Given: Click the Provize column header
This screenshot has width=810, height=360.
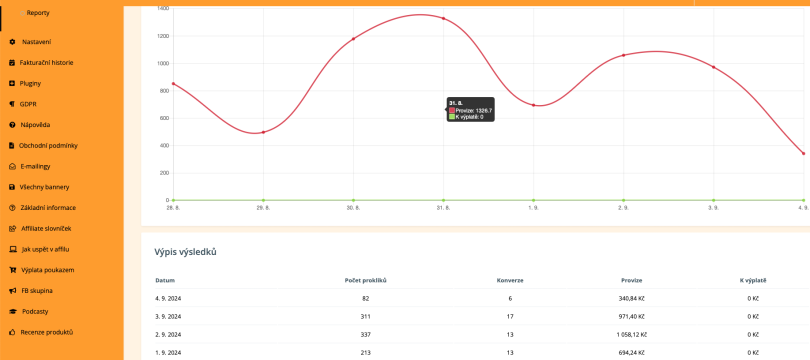Looking at the screenshot, I should click(x=632, y=280).
